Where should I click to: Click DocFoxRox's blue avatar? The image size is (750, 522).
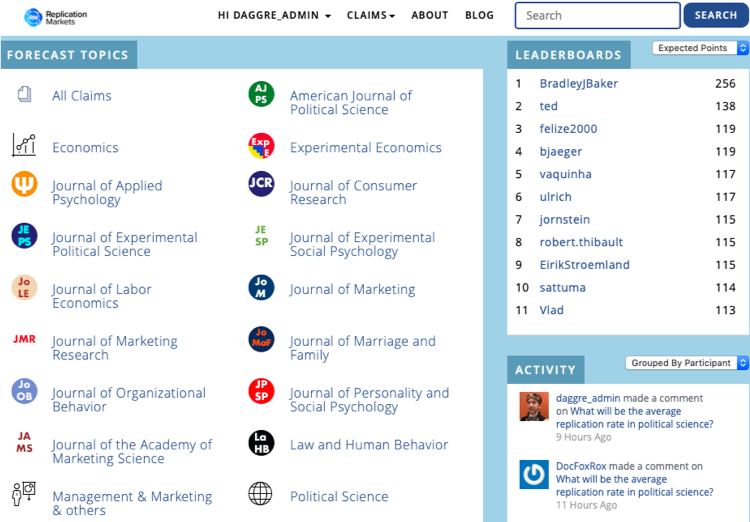tap(534, 475)
